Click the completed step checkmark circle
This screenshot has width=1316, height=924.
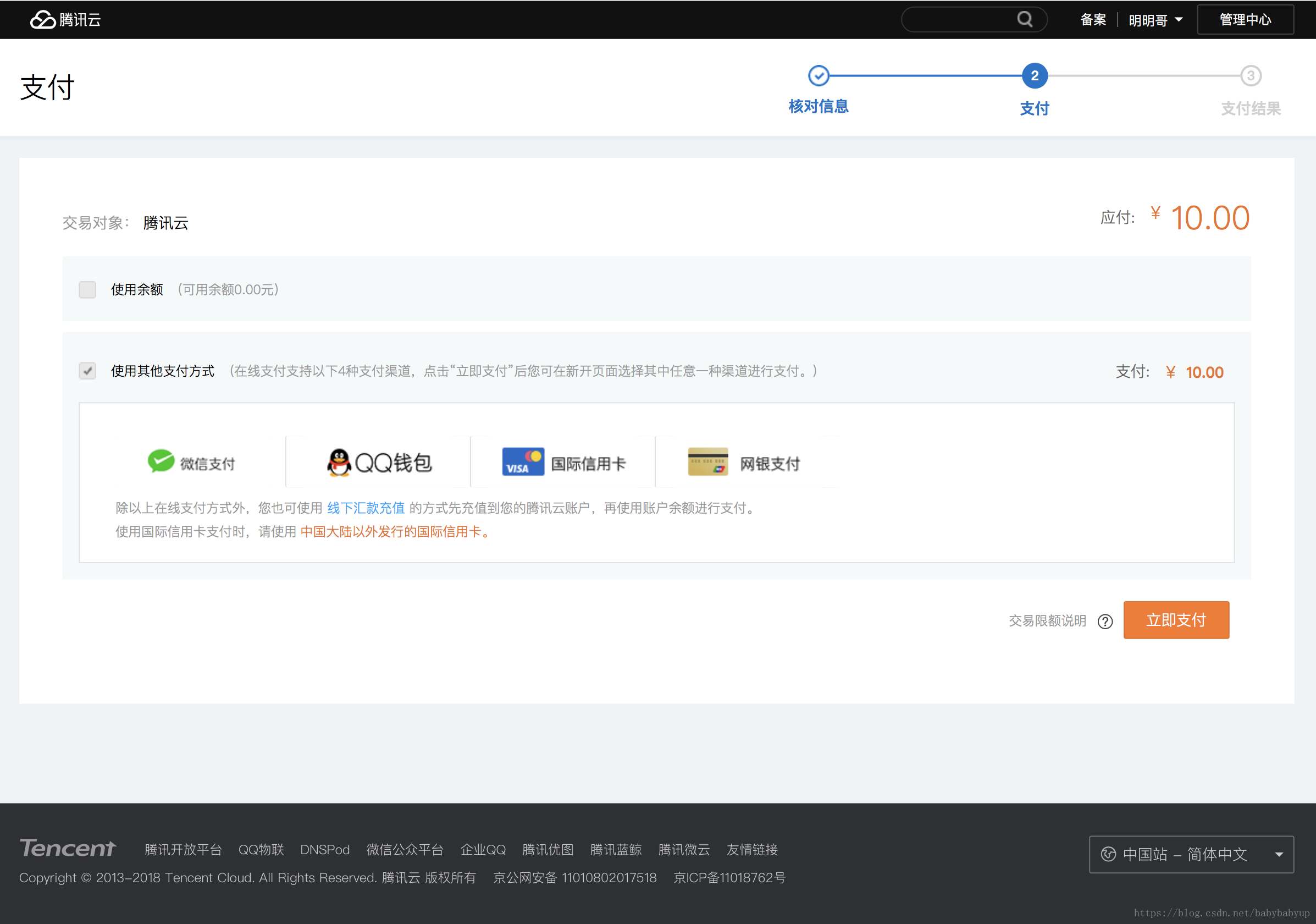(818, 76)
